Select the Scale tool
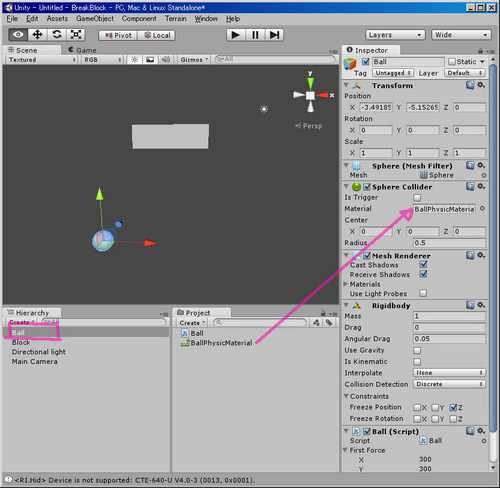The height and width of the screenshot is (488, 500). pos(76,35)
